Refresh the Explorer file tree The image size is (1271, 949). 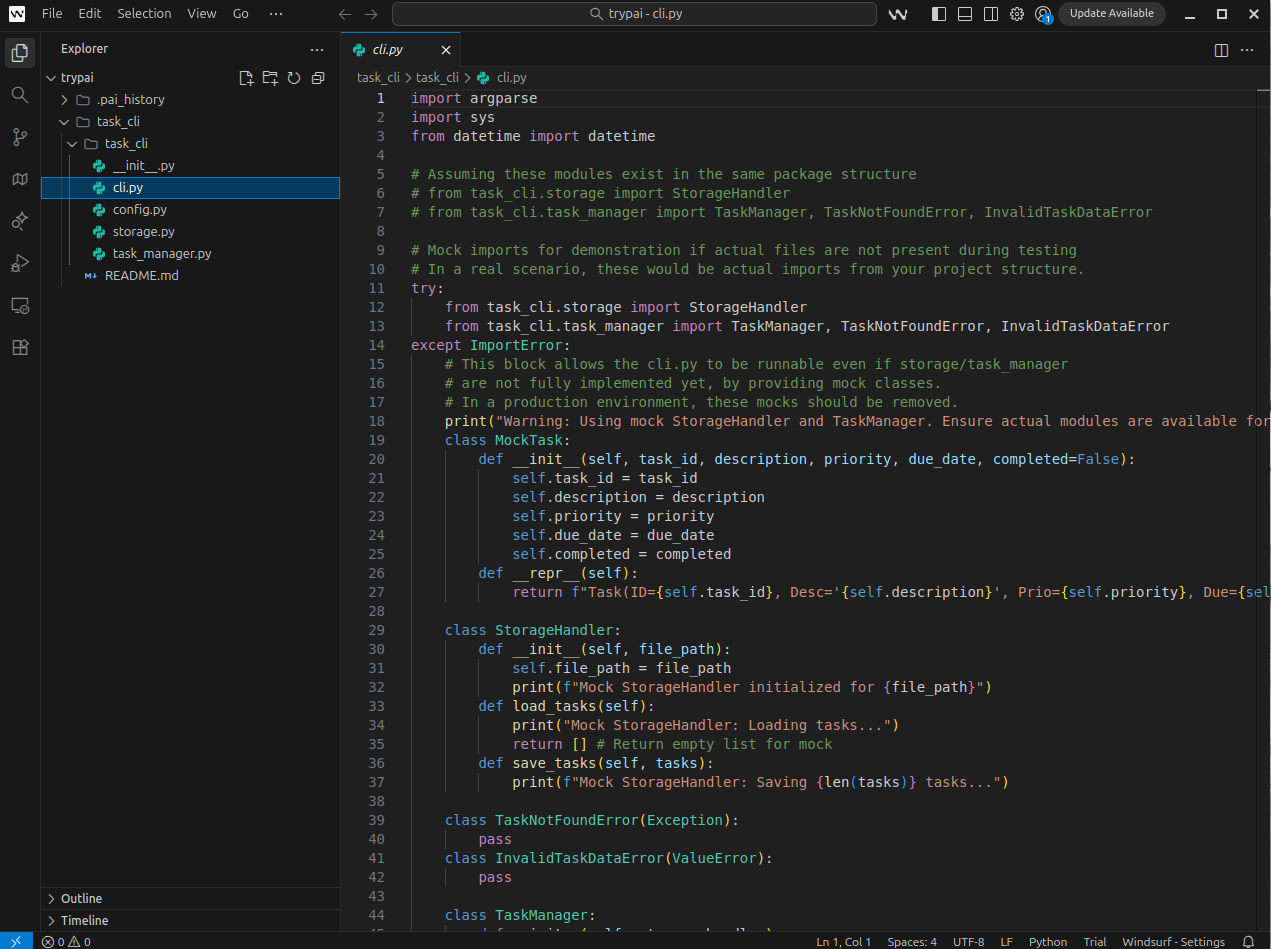(294, 78)
